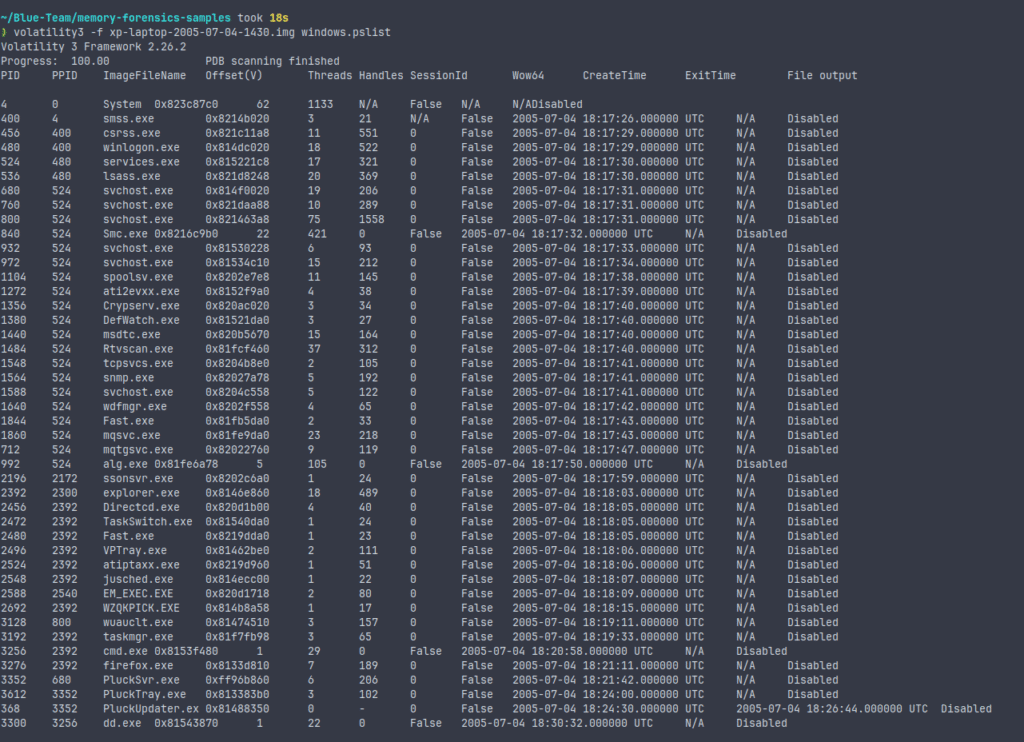The image size is (1024, 742).
Task: Click offset 0x823c87c0 of System
Action: (x=186, y=105)
